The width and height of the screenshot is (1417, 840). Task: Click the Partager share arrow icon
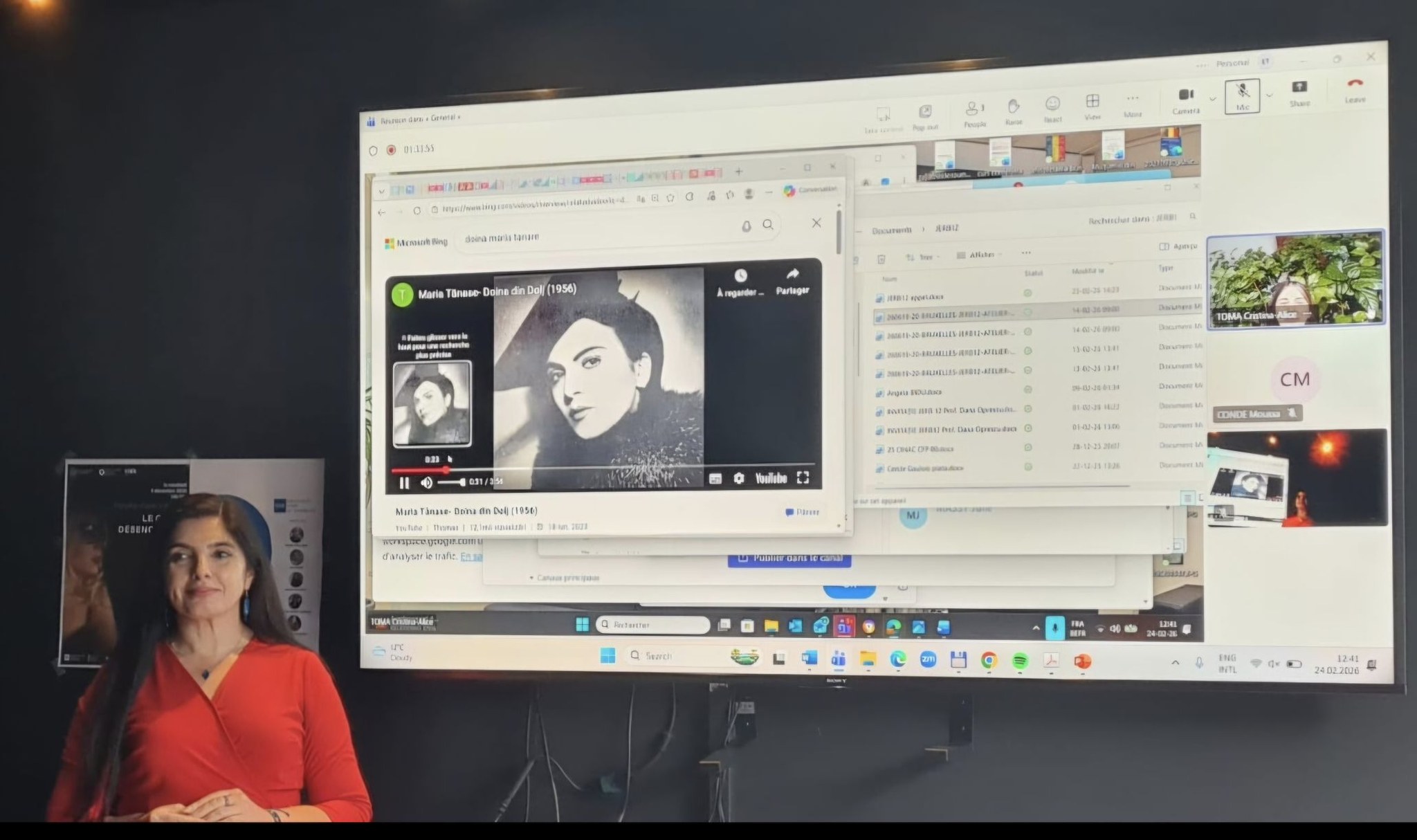tap(792, 275)
